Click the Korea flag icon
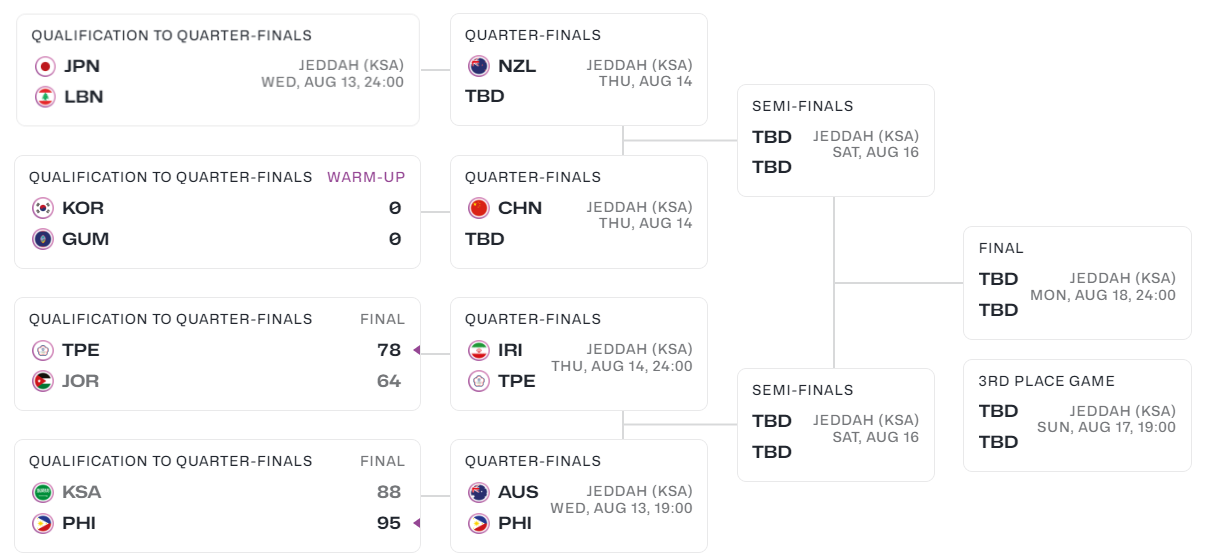The image size is (1218, 558). [43, 208]
